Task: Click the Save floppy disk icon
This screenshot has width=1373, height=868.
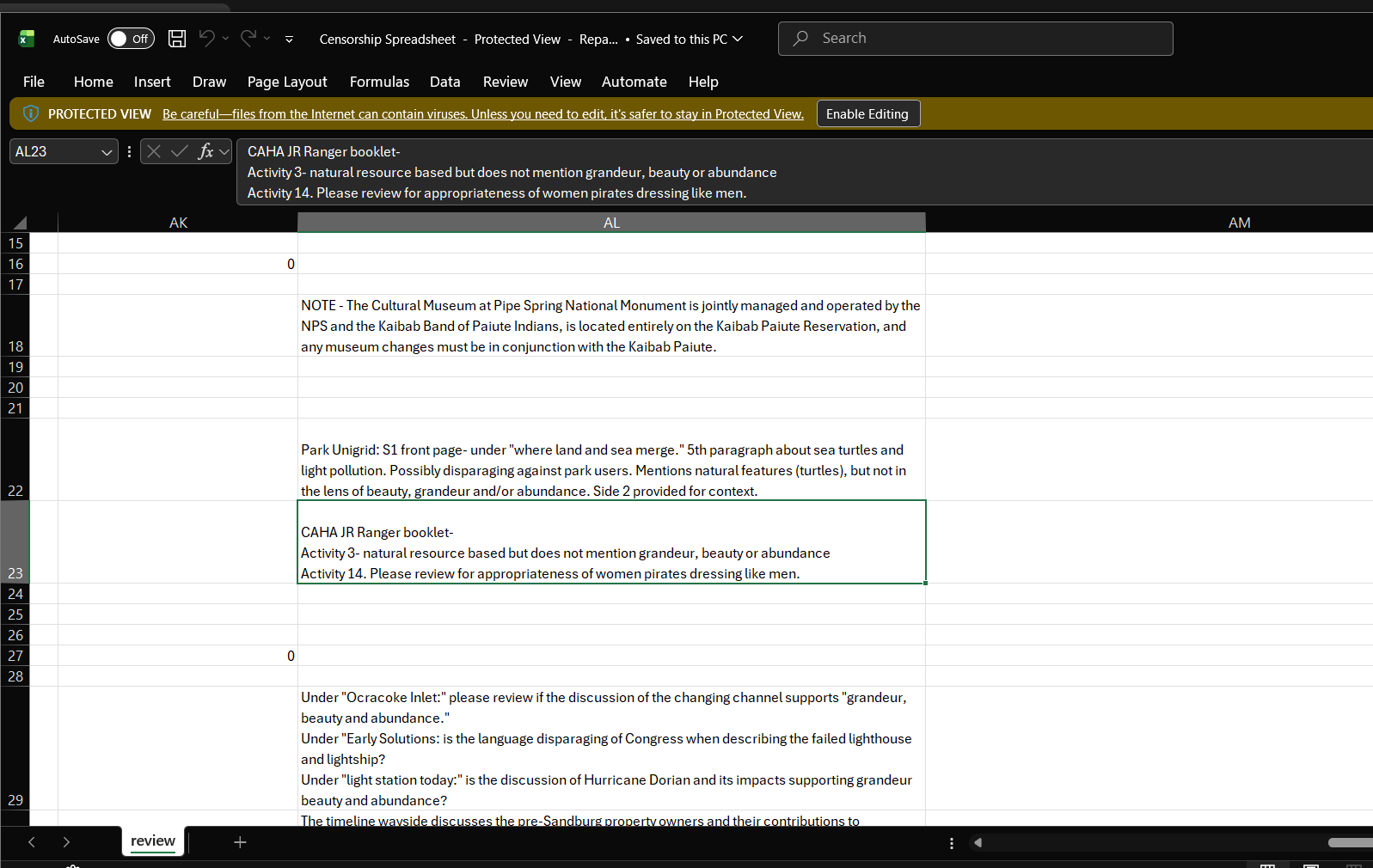Action: tap(177, 39)
